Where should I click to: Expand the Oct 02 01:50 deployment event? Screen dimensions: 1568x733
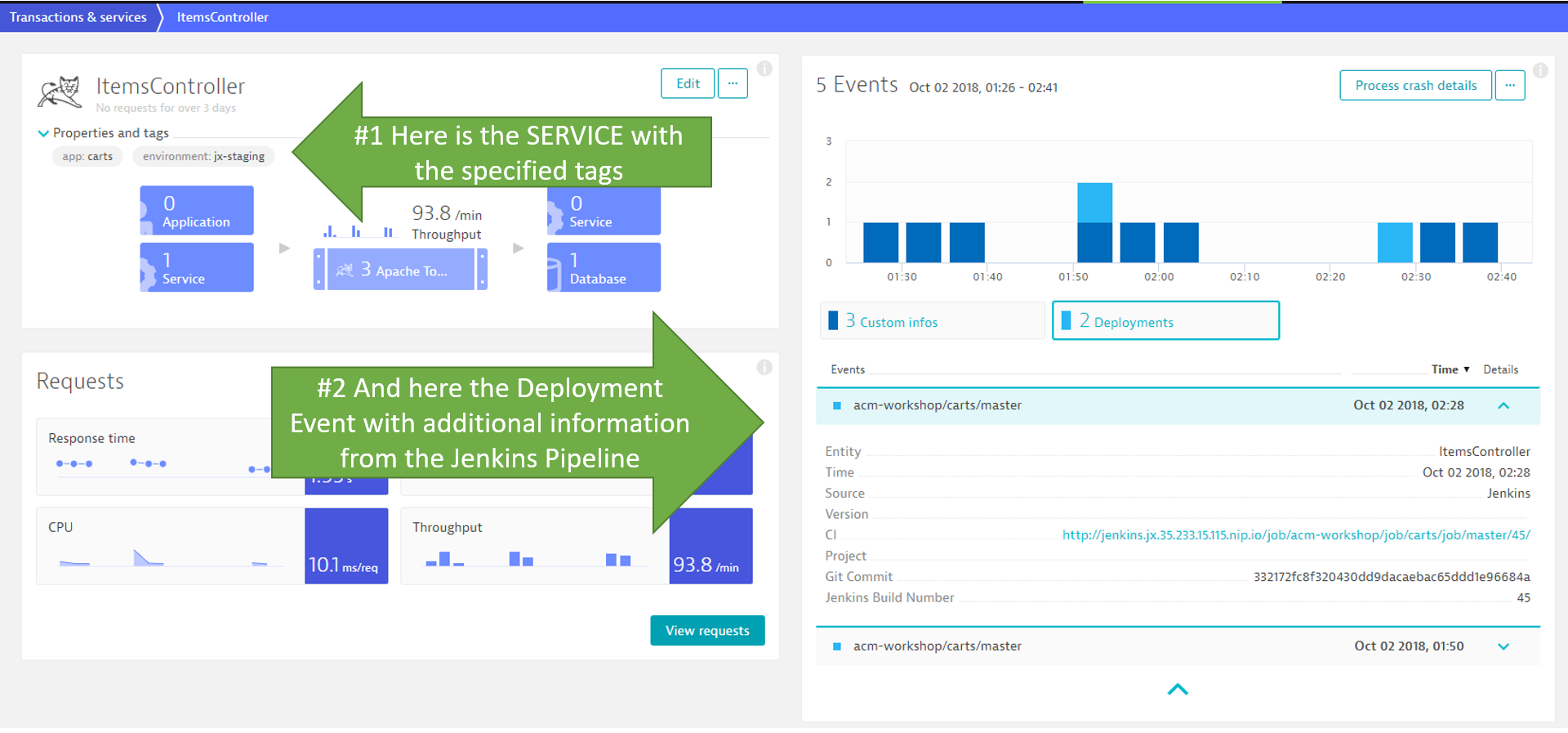click(1503, 646)
